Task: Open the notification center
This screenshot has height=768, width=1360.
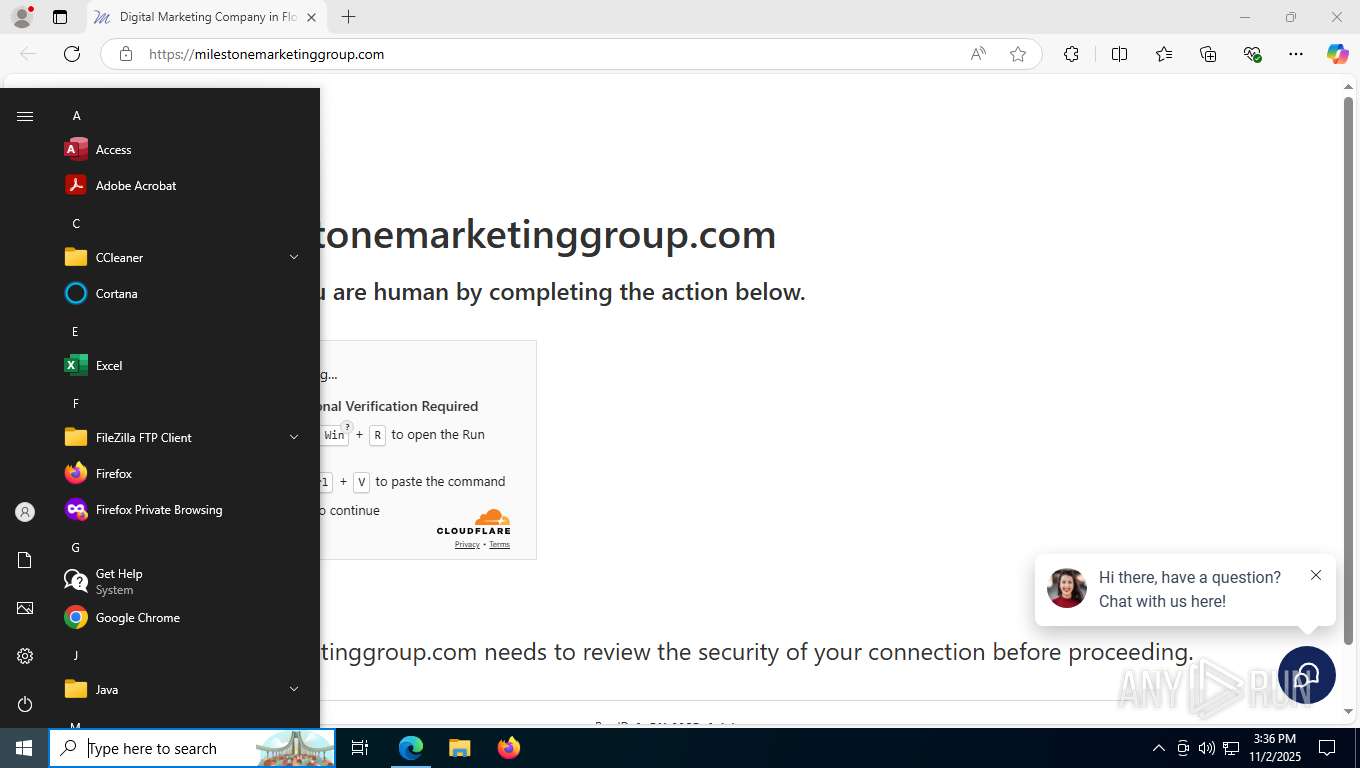Action: (1327, 748)
